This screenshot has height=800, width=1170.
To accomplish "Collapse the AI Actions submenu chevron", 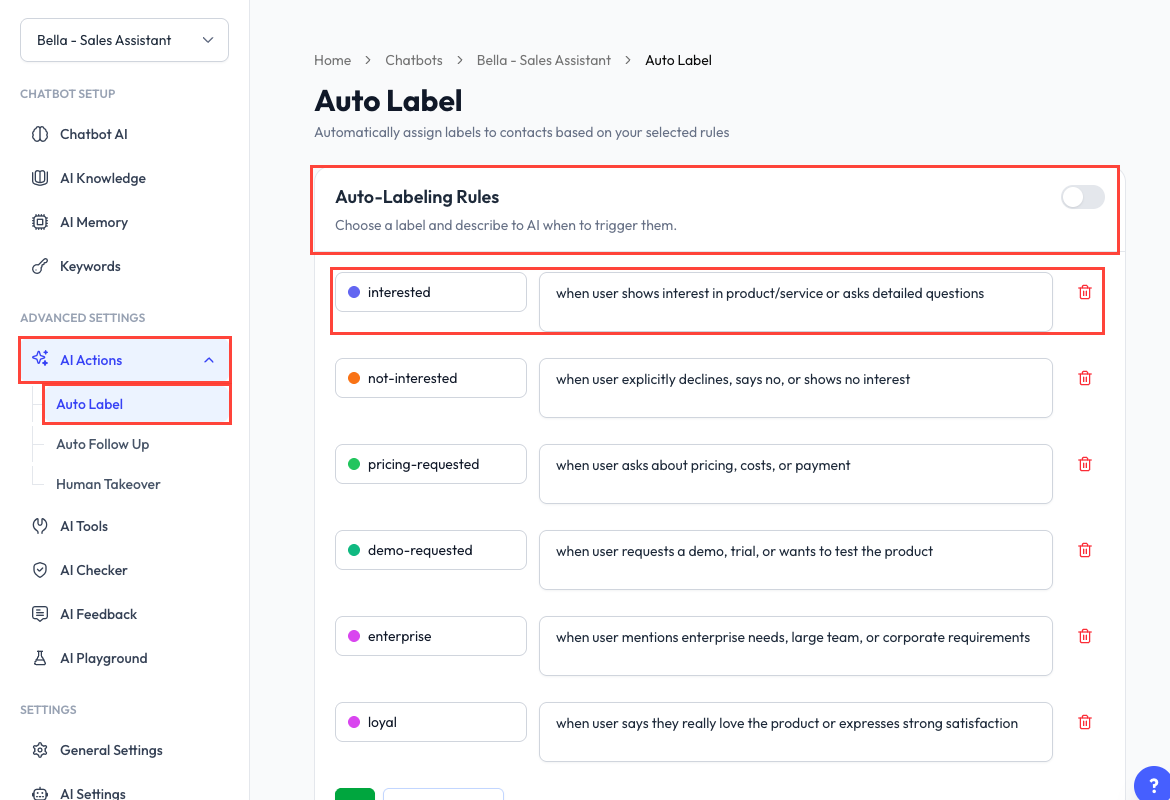I will pyautogui.click(x=209, y=360).
